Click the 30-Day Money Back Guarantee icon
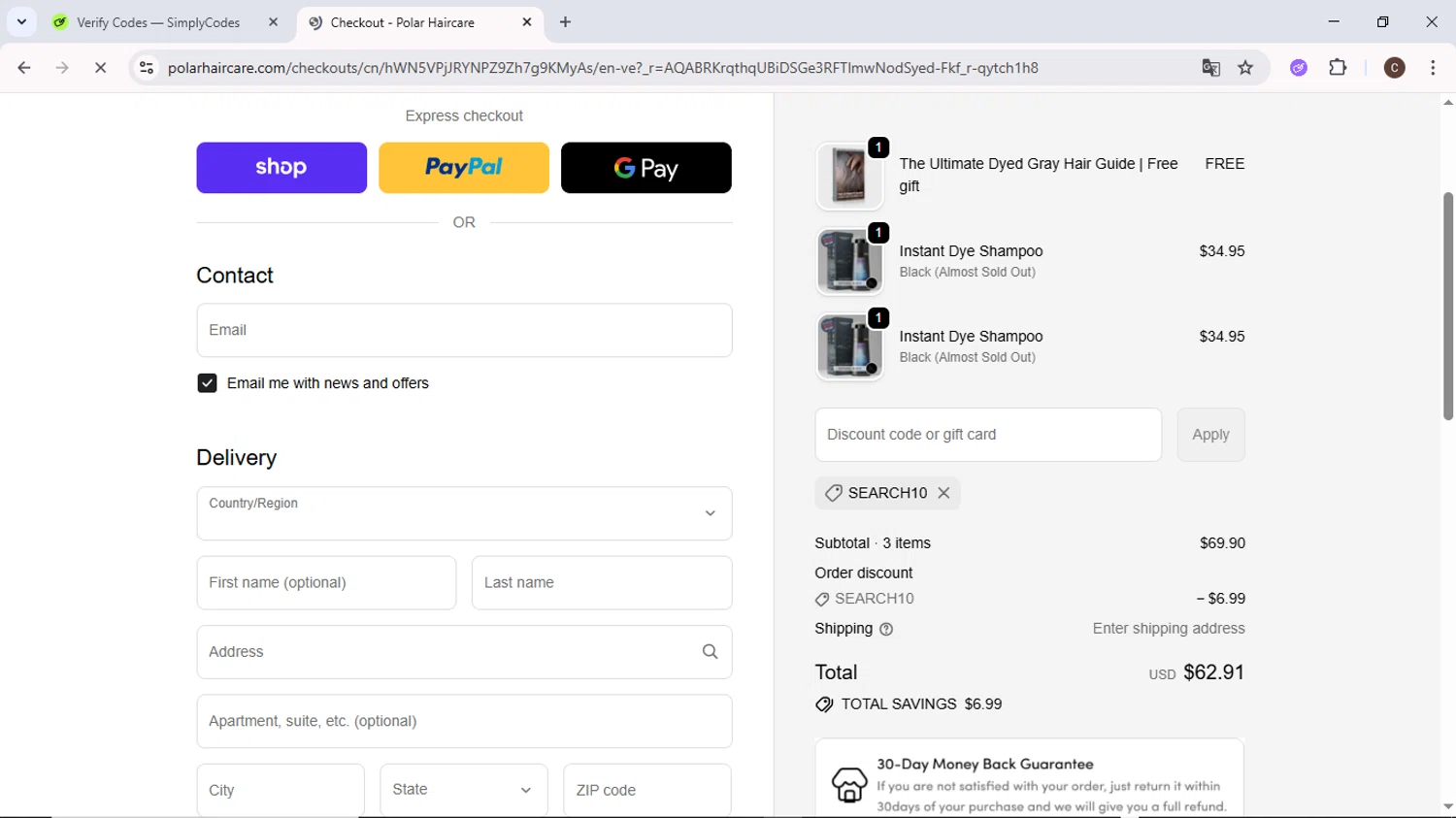The image size is (1456, 818). tap(849, 784)
